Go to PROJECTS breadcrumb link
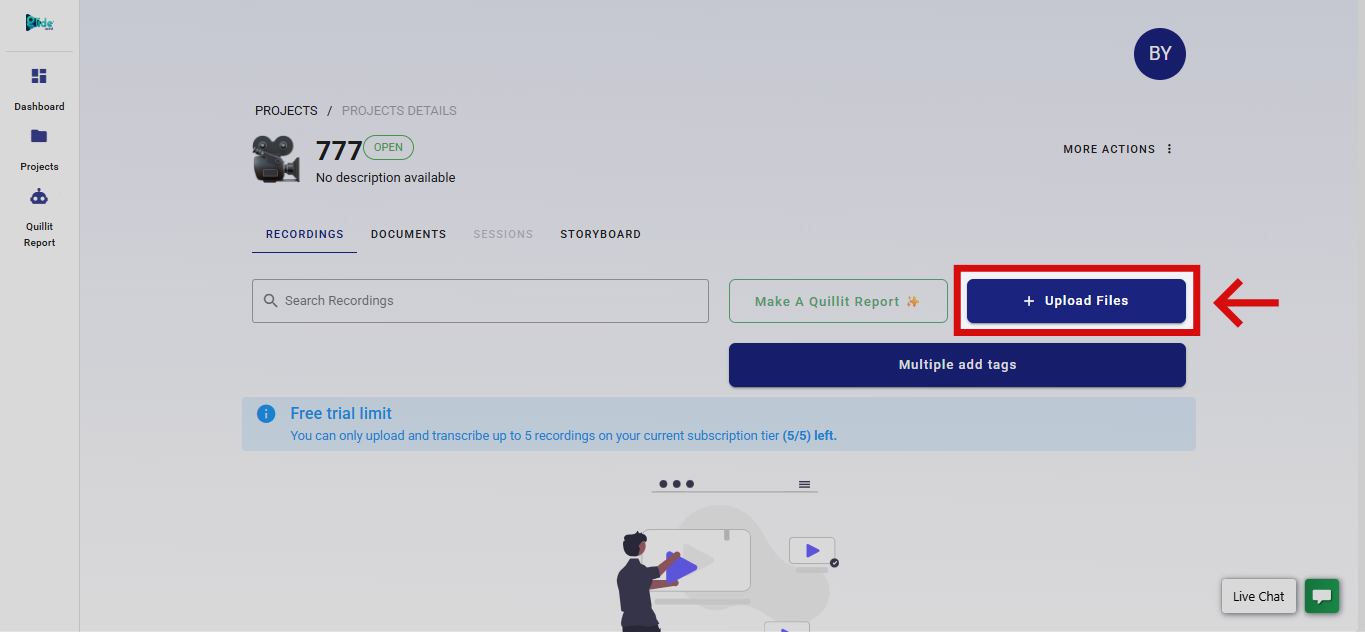 286,111
